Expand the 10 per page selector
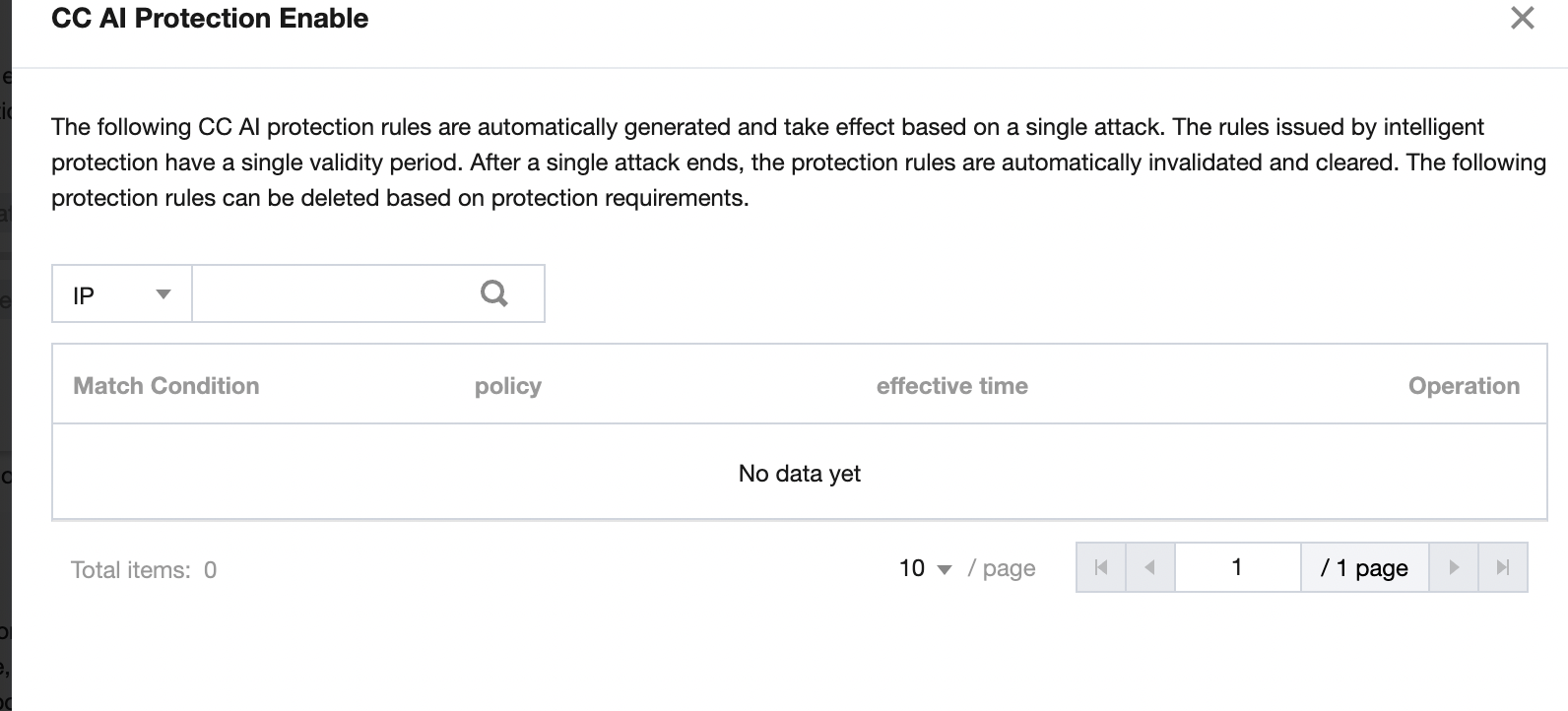1568x711 pixels. coord(925,568)
